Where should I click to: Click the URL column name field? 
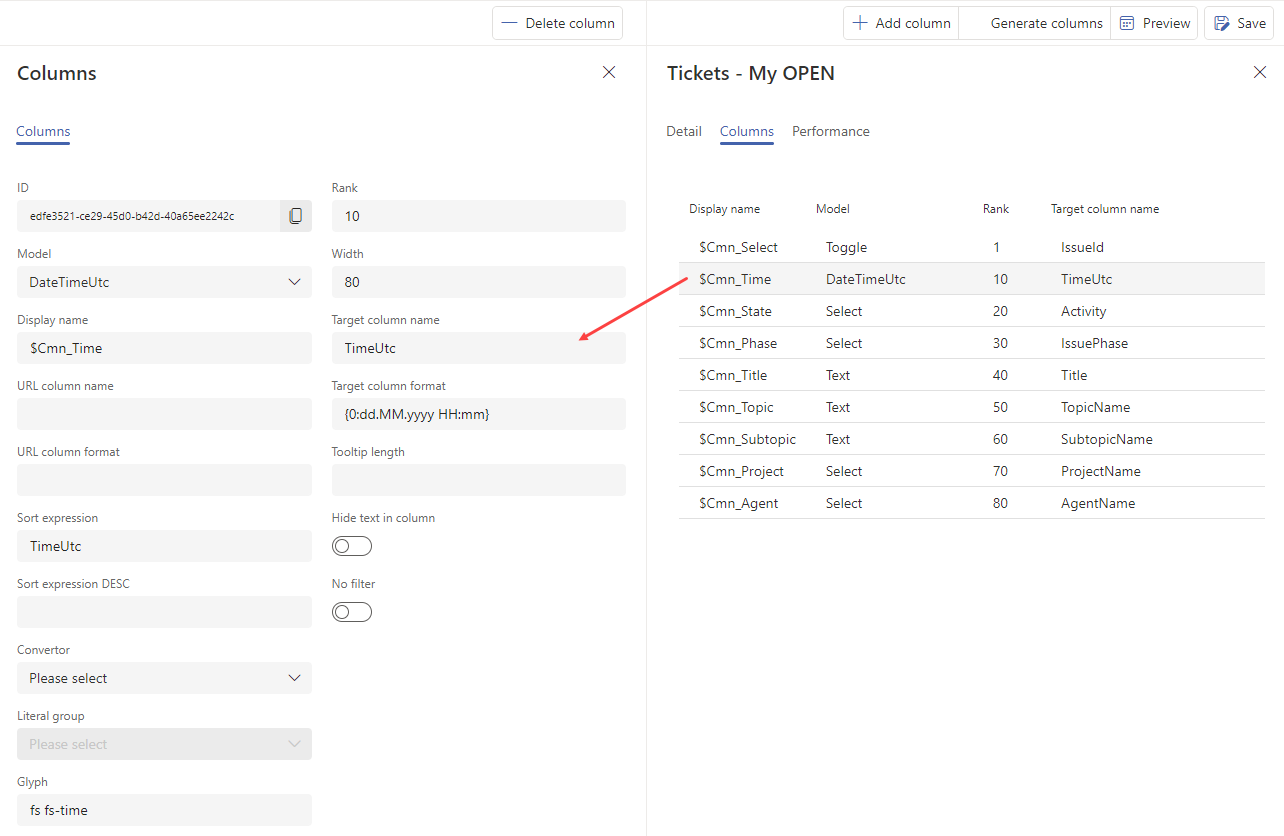click(164, 414)
